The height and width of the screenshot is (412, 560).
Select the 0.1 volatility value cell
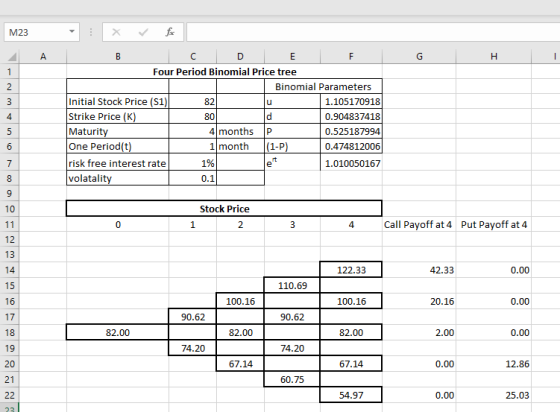(193, 178)
